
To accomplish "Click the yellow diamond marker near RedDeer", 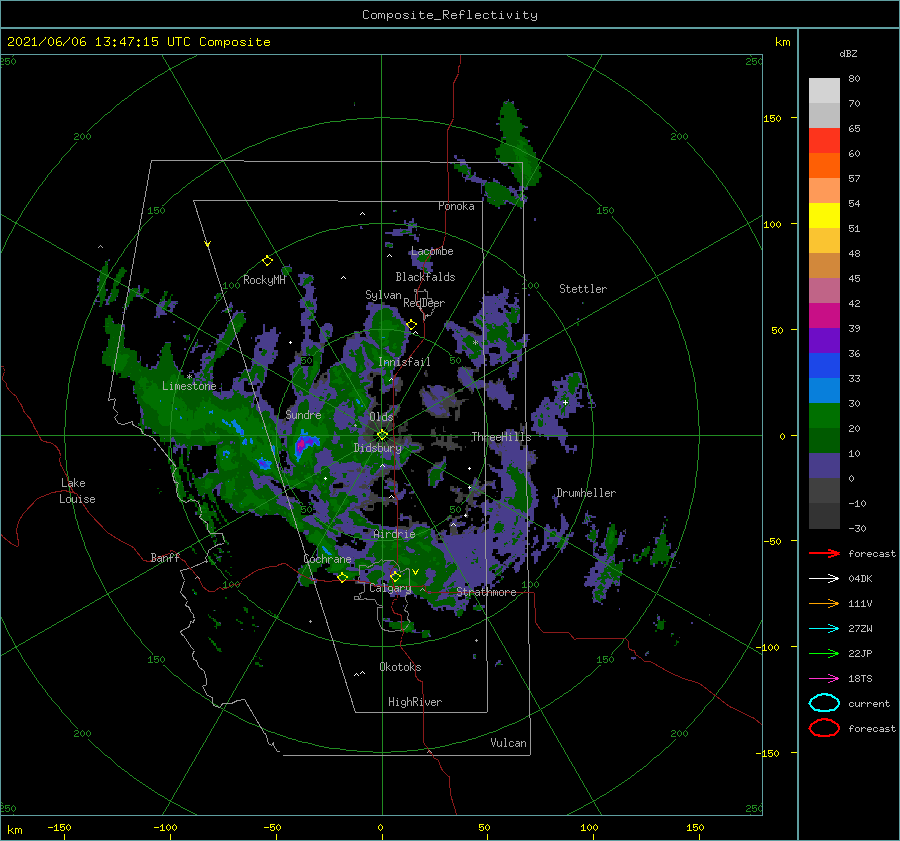I will 412,325.
